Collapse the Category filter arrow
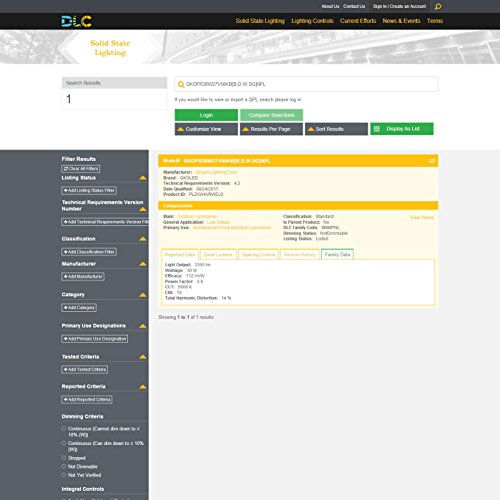Viewport: 500px width, 500px height. [x=143, y=295]
